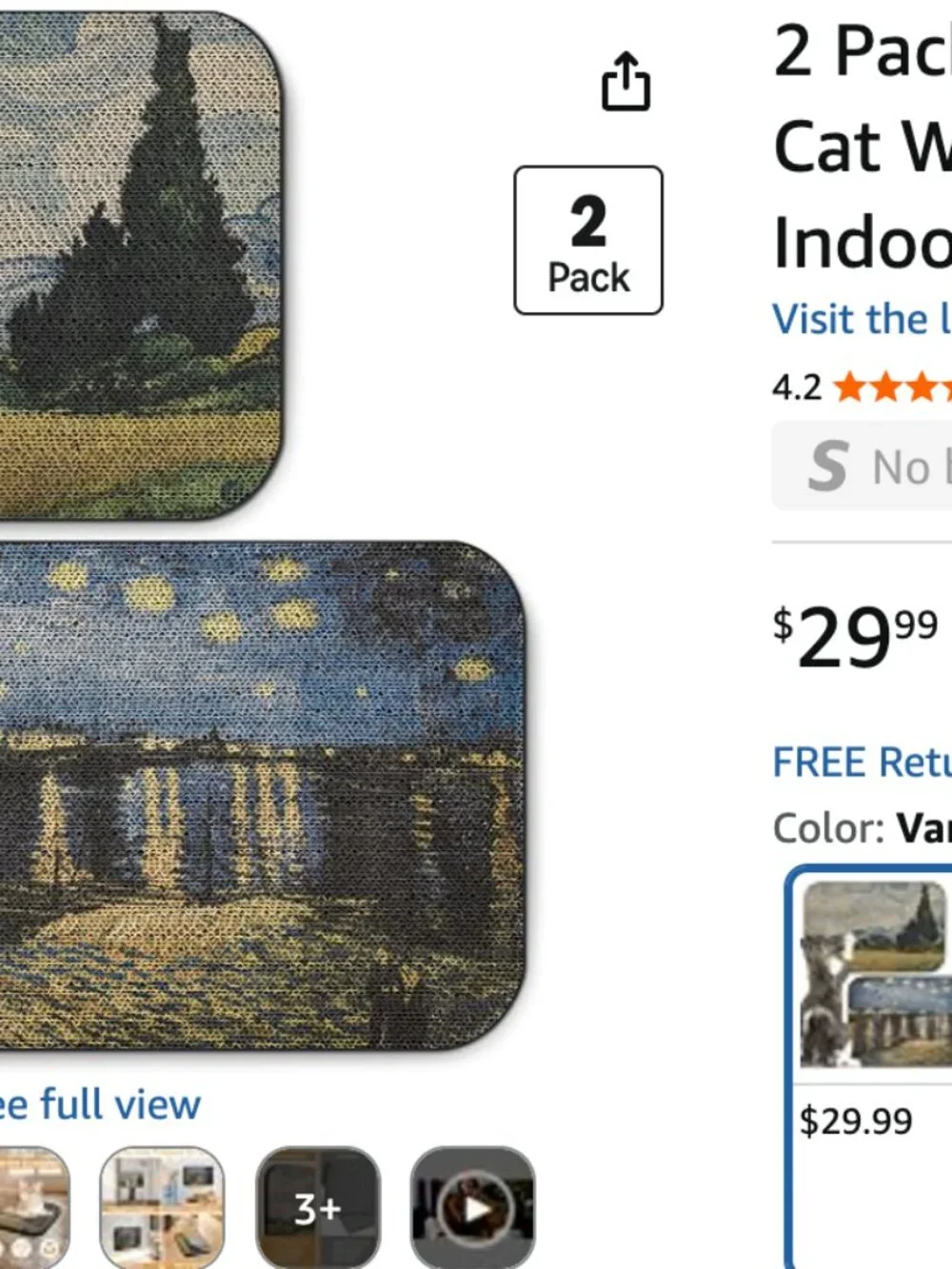Play the product video thumbnail
The image size is (952, 1269).
(x=473, y=1207)
